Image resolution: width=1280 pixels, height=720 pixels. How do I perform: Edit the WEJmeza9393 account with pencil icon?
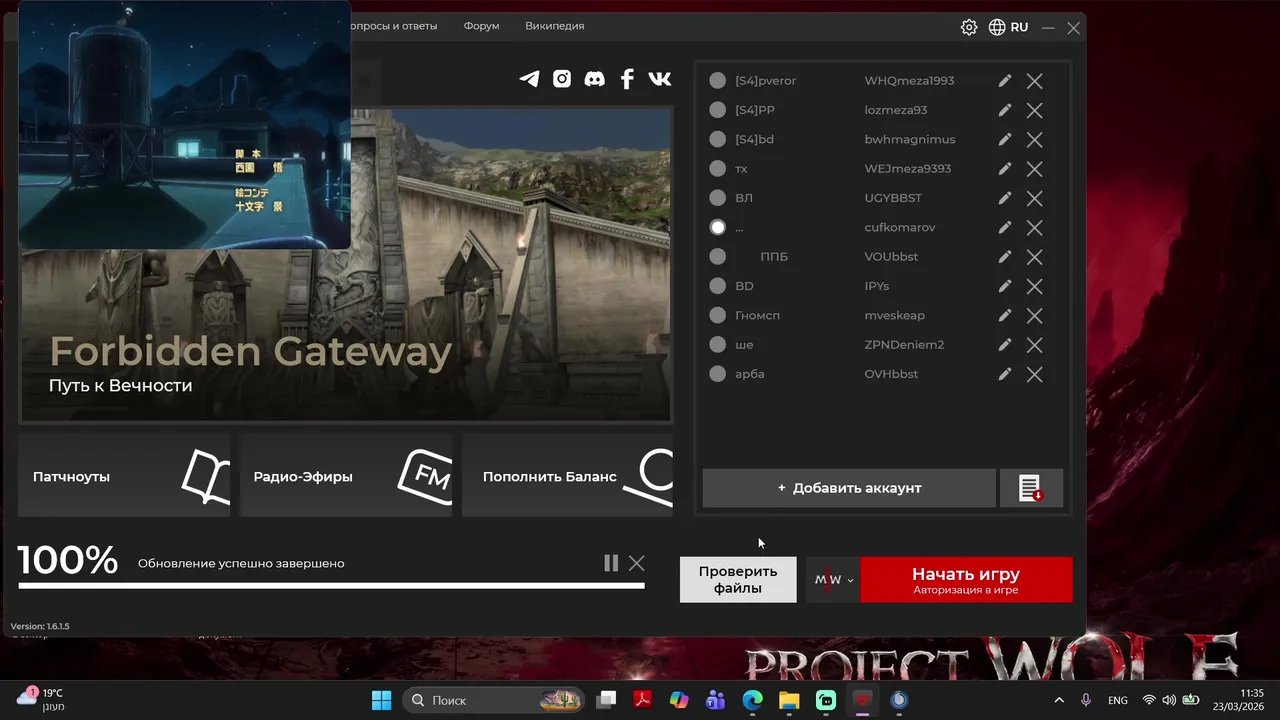[1005, 169]
